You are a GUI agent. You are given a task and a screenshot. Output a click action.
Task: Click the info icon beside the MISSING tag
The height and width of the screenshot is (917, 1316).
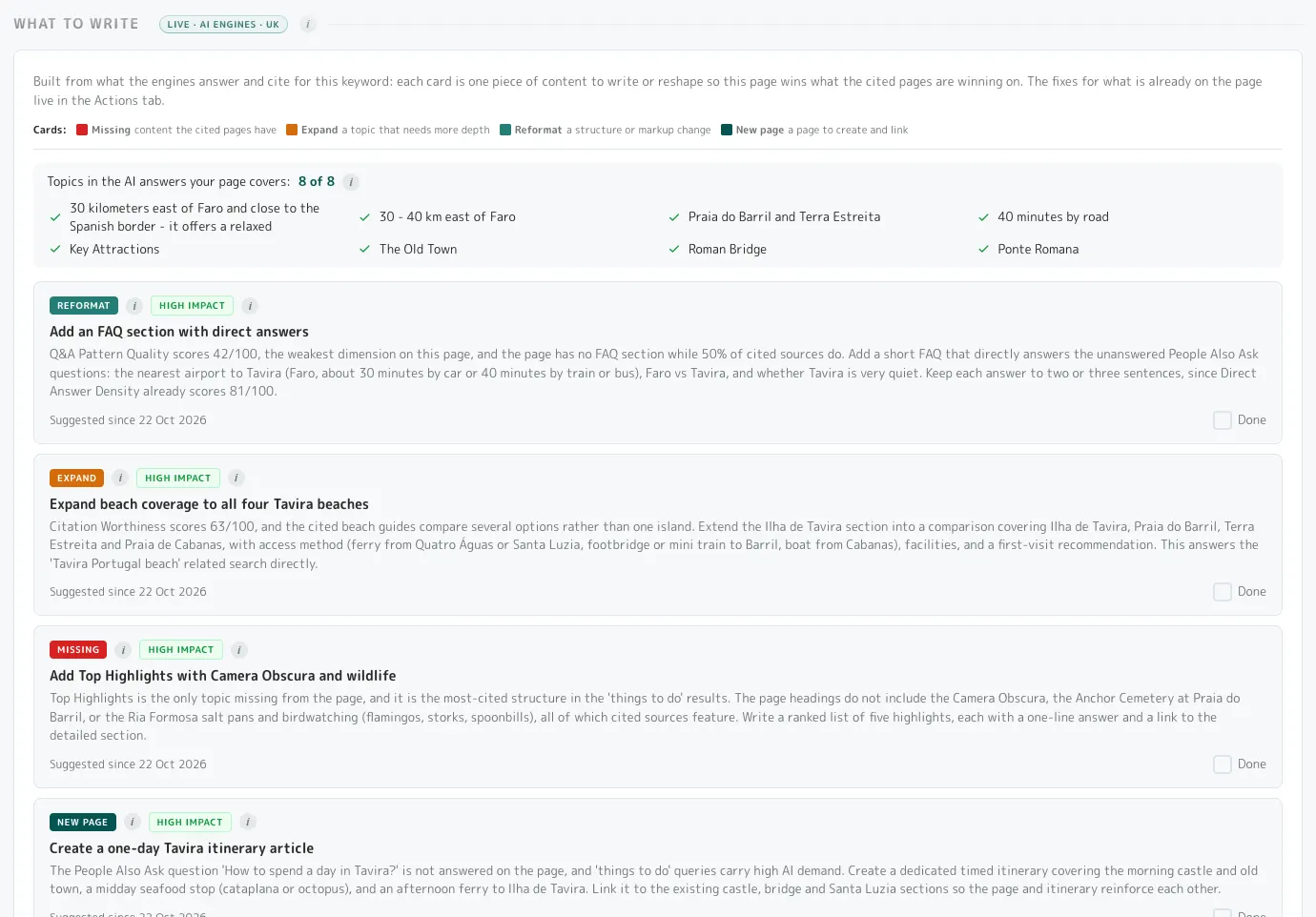(x=123, y=650)
